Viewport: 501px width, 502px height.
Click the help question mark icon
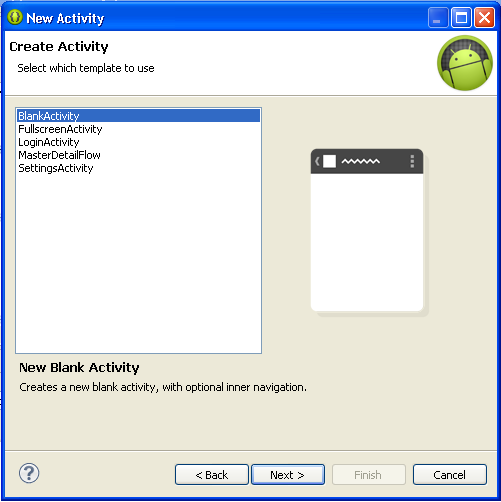pyautogui.click(x=29, y=473)
